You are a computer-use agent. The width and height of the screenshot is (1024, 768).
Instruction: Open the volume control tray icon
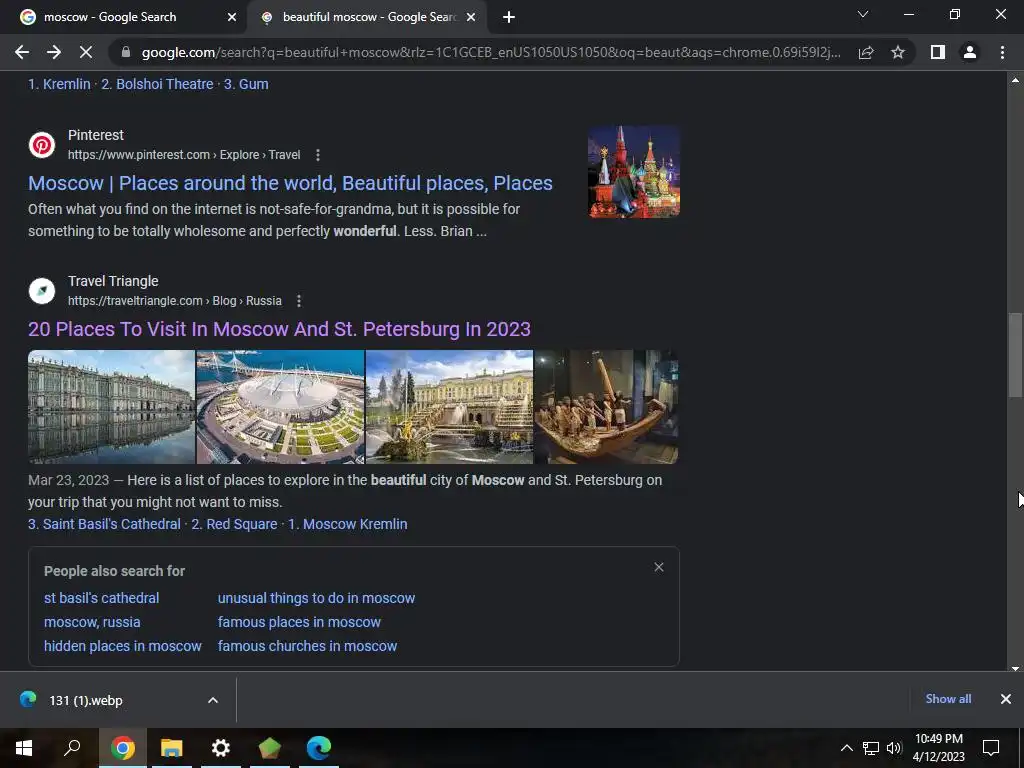pos(894,748)
